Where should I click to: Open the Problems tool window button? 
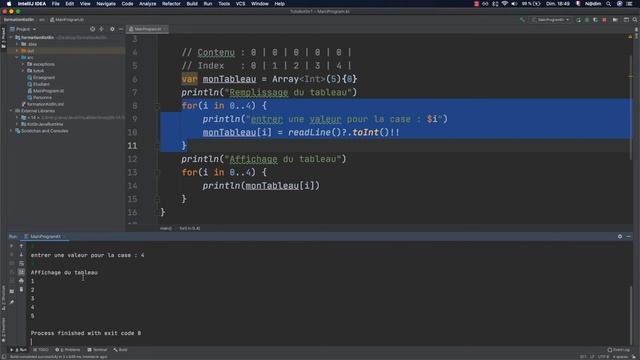(x=68, y=350)
